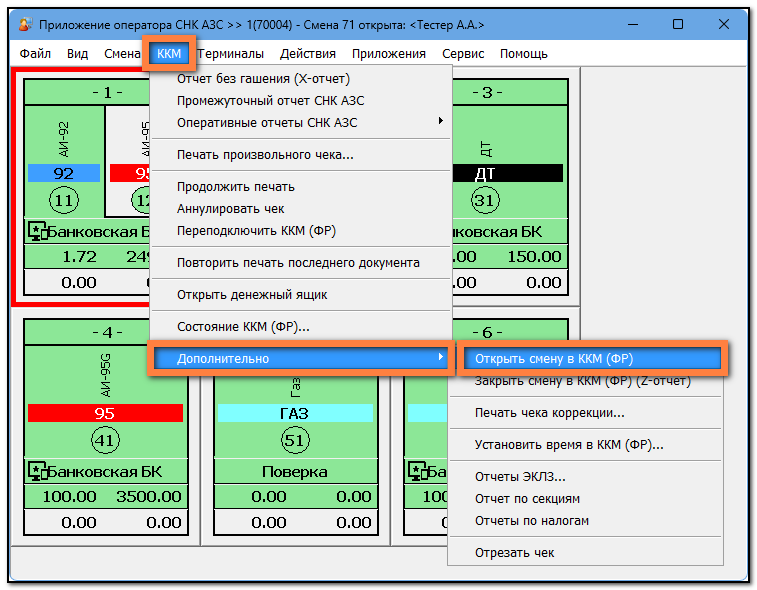Click Банковская БК text on pump 4

[105, 472]
